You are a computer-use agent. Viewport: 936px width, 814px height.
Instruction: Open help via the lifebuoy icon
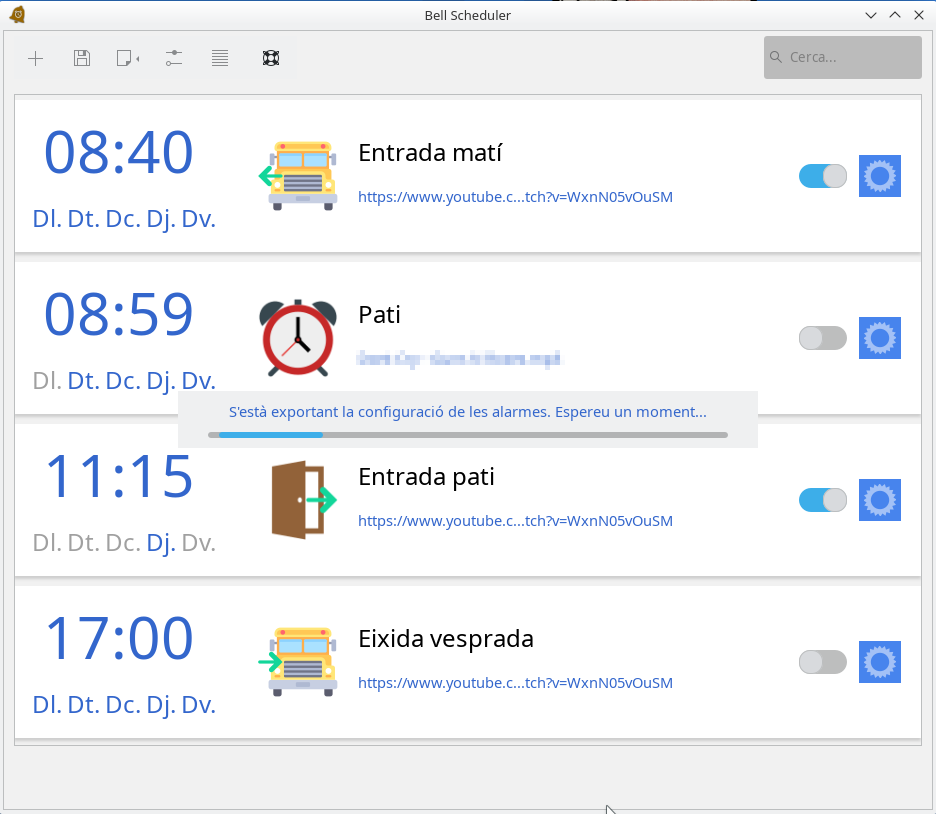270,58
